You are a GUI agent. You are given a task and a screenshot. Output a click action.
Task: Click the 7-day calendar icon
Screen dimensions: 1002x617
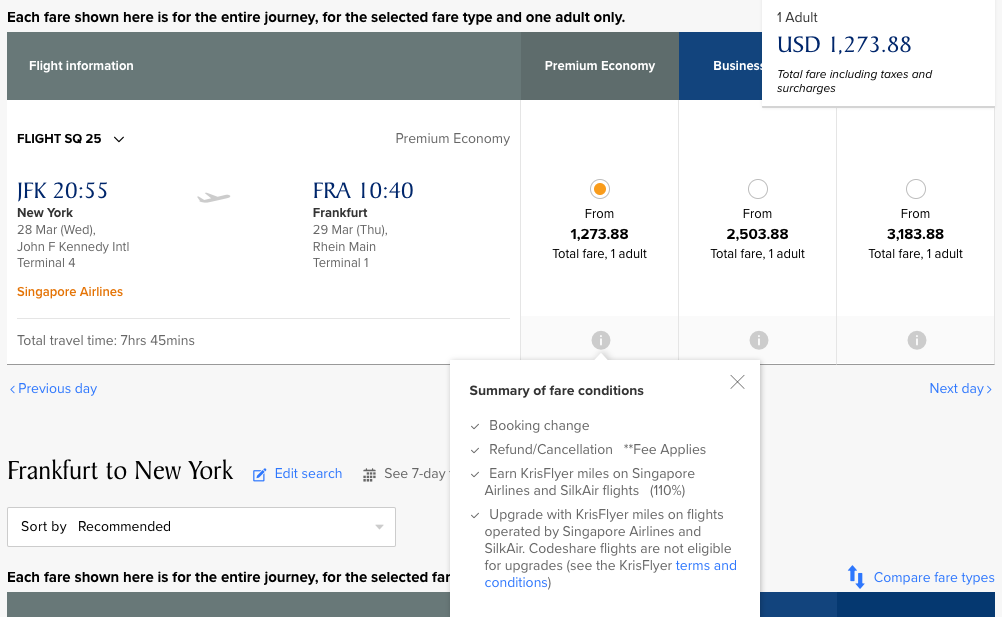[x=369, y=475]
